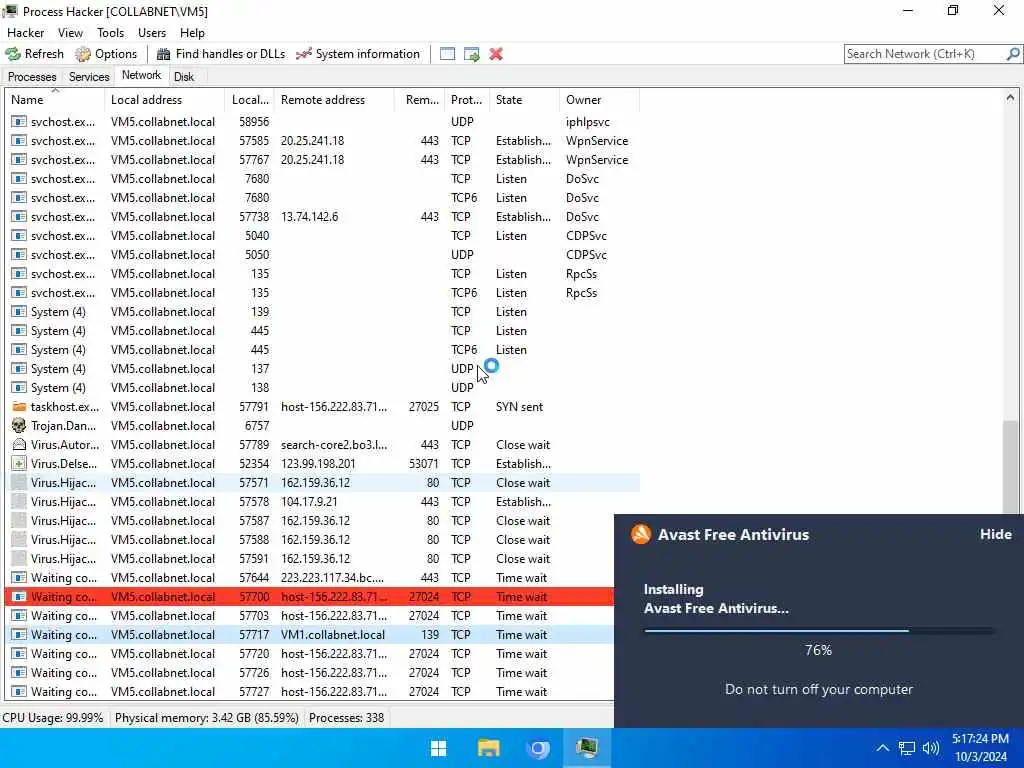Click the find window toolbar icon
Screen dimensions: 1024x768
pos(447,54)
